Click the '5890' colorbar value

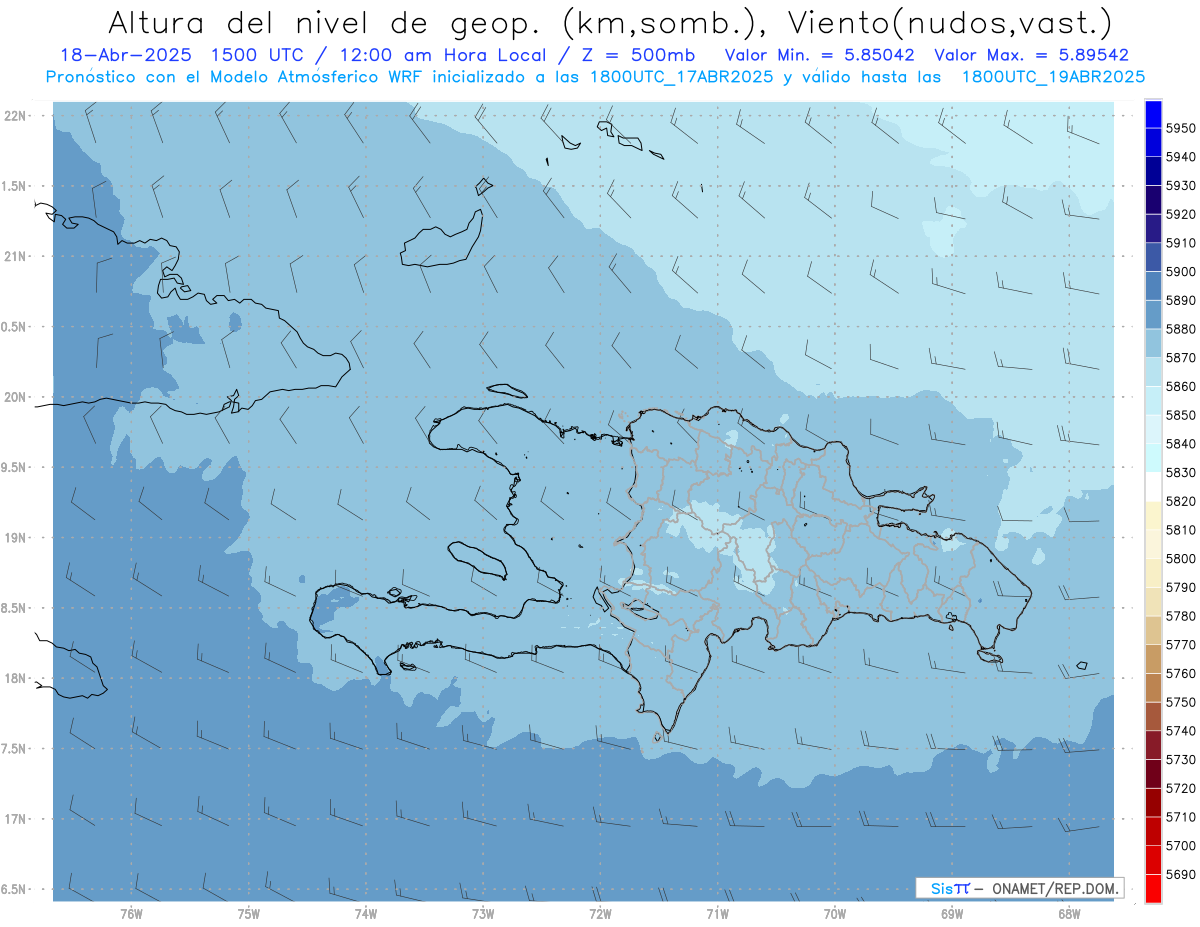(x=1181, y=300)
